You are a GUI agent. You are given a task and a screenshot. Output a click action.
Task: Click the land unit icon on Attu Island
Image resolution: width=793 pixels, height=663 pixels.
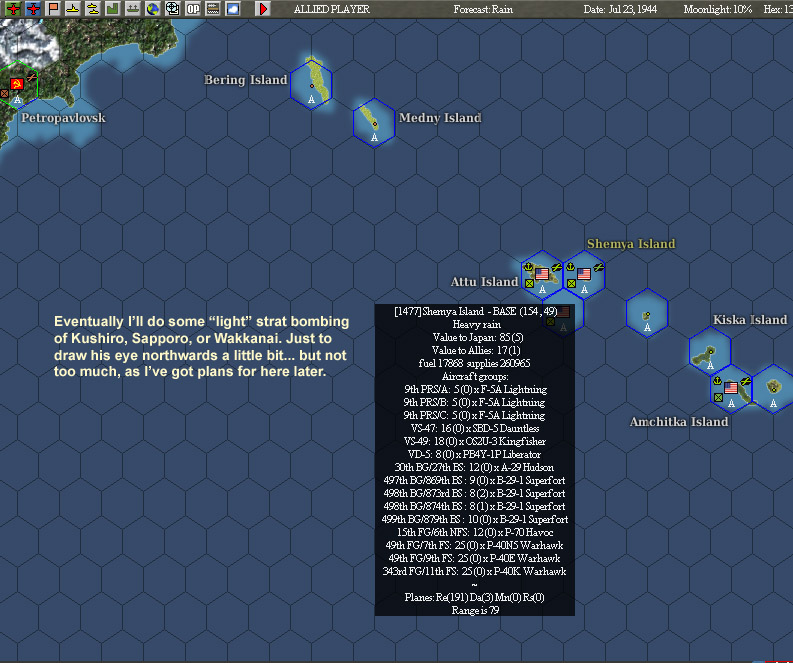[529, 283]
